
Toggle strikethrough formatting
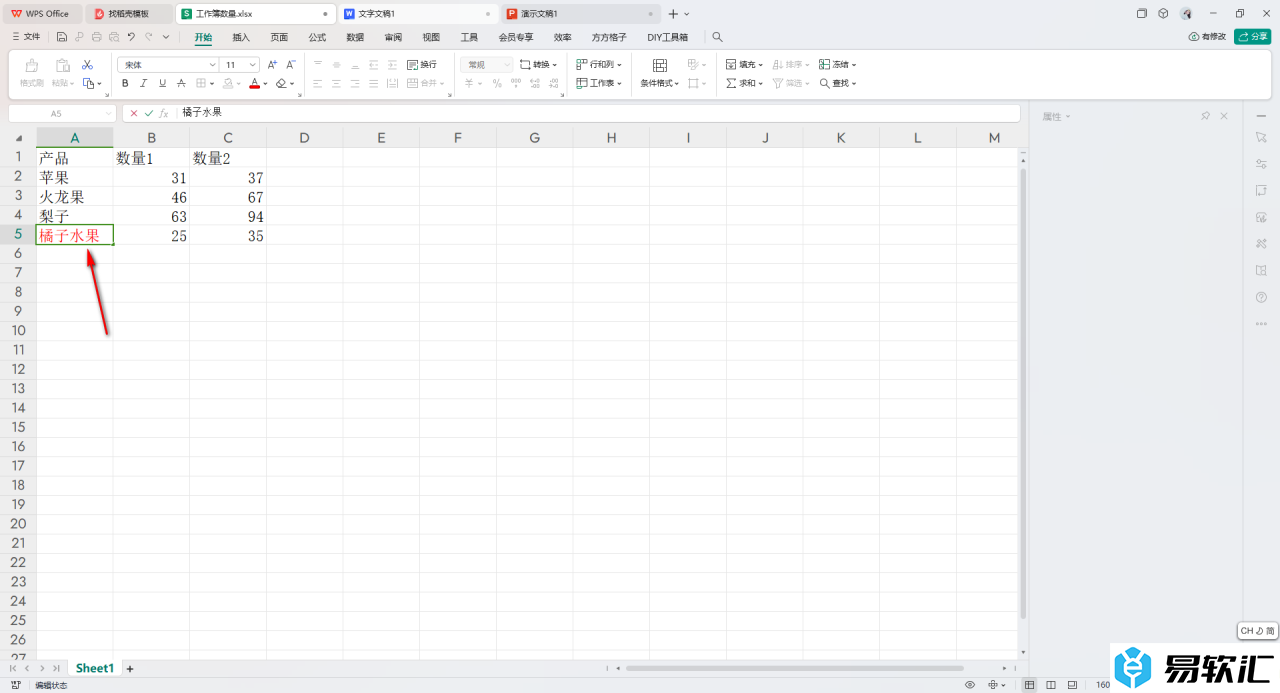pos(180,83)
